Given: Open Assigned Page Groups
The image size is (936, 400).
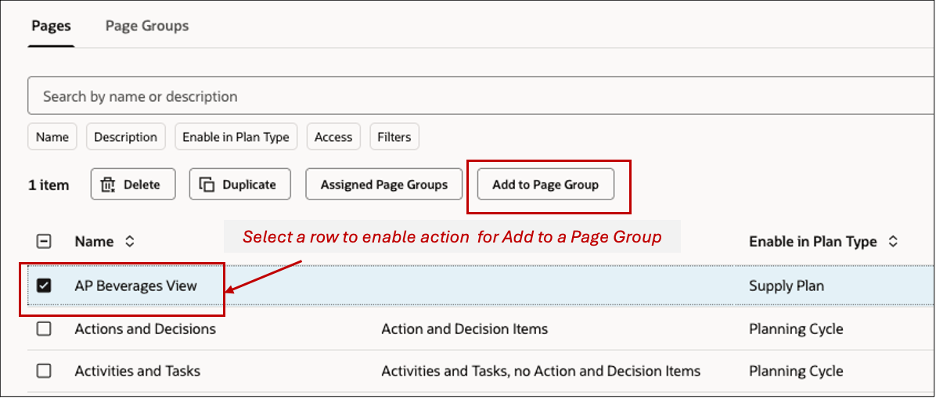Looking at the screenshot, I should [384, 184].
